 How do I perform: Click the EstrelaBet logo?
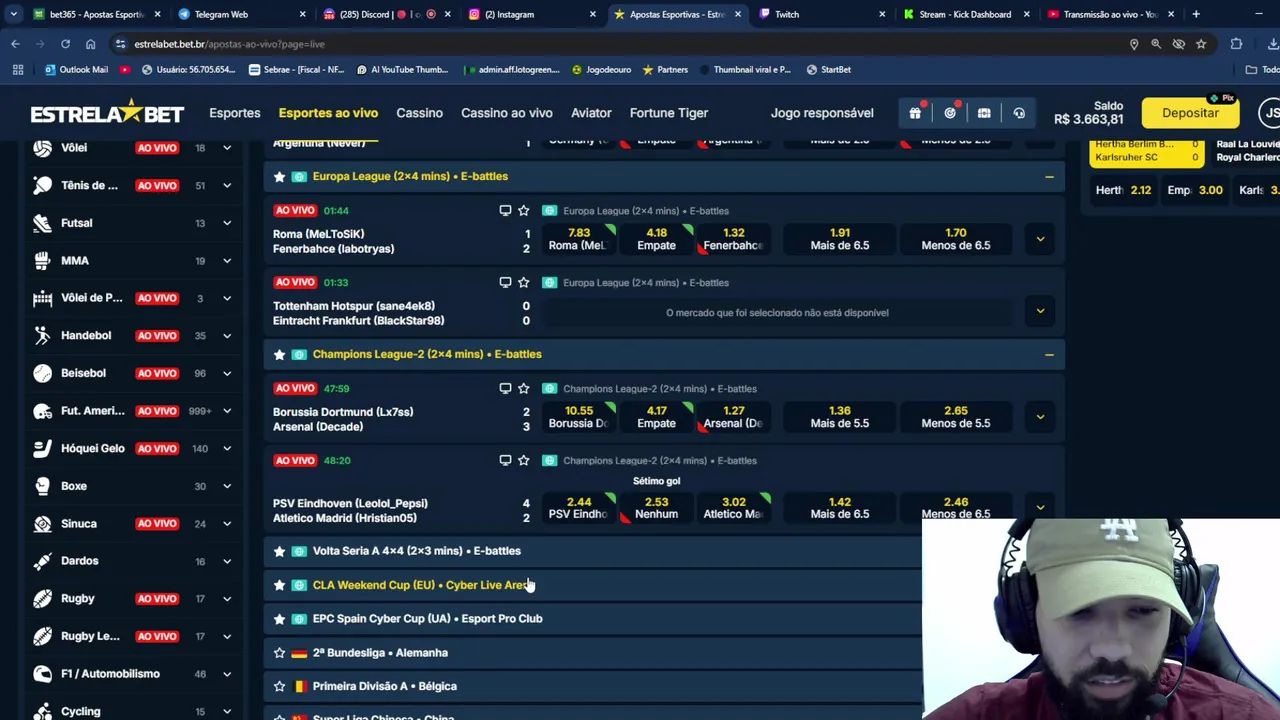(x=107, y=113)
